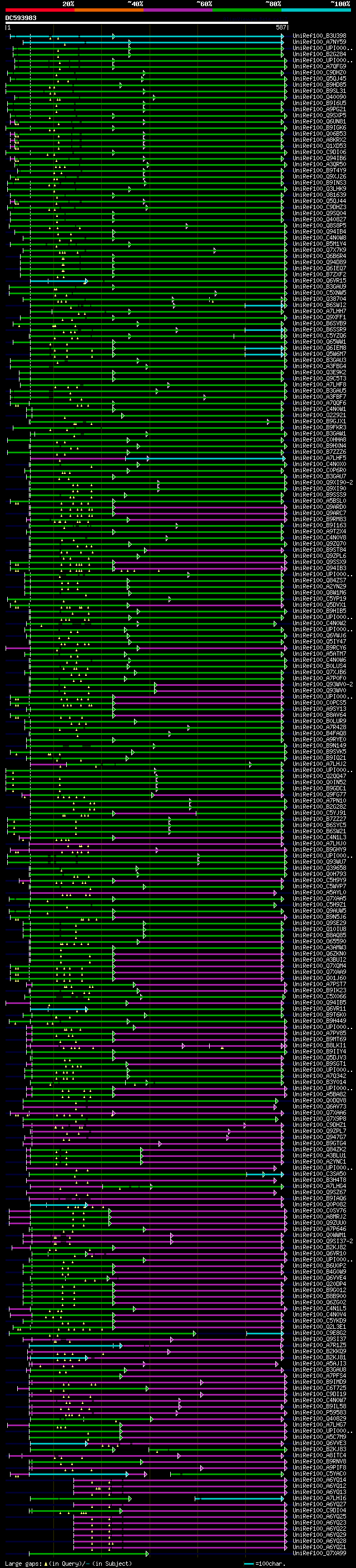Open hit UniRef100_B2G284

[x=319, y=54]
